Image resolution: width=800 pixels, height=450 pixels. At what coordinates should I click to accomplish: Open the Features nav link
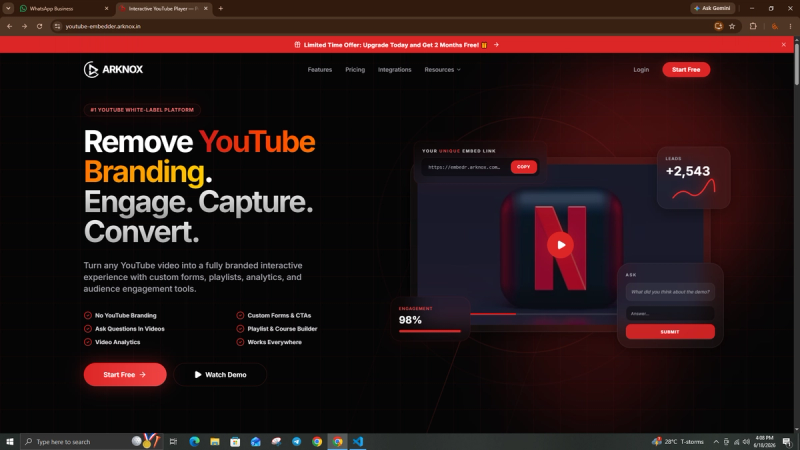[x=320, y=69]
